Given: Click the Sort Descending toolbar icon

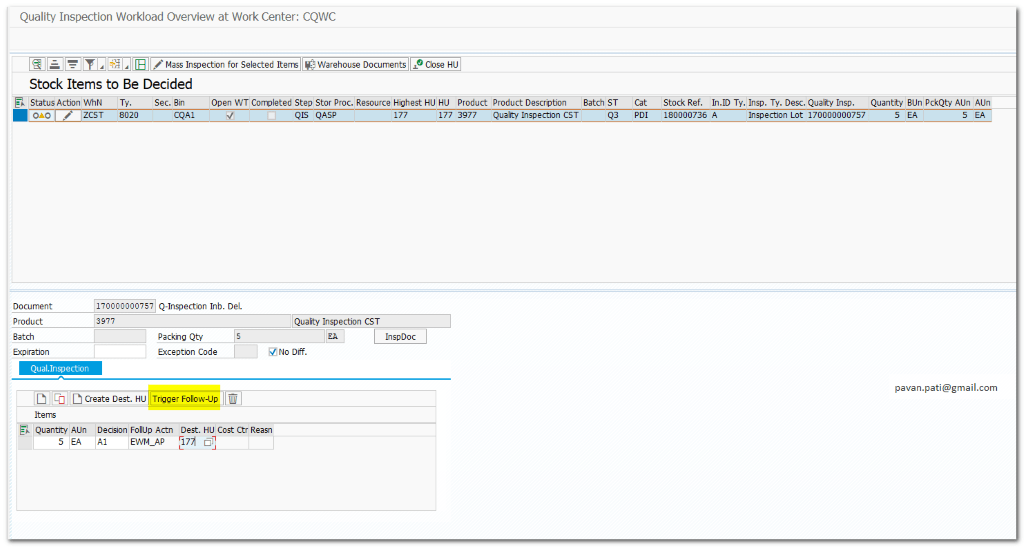Looking at the screenshot, I should (72, 64).
